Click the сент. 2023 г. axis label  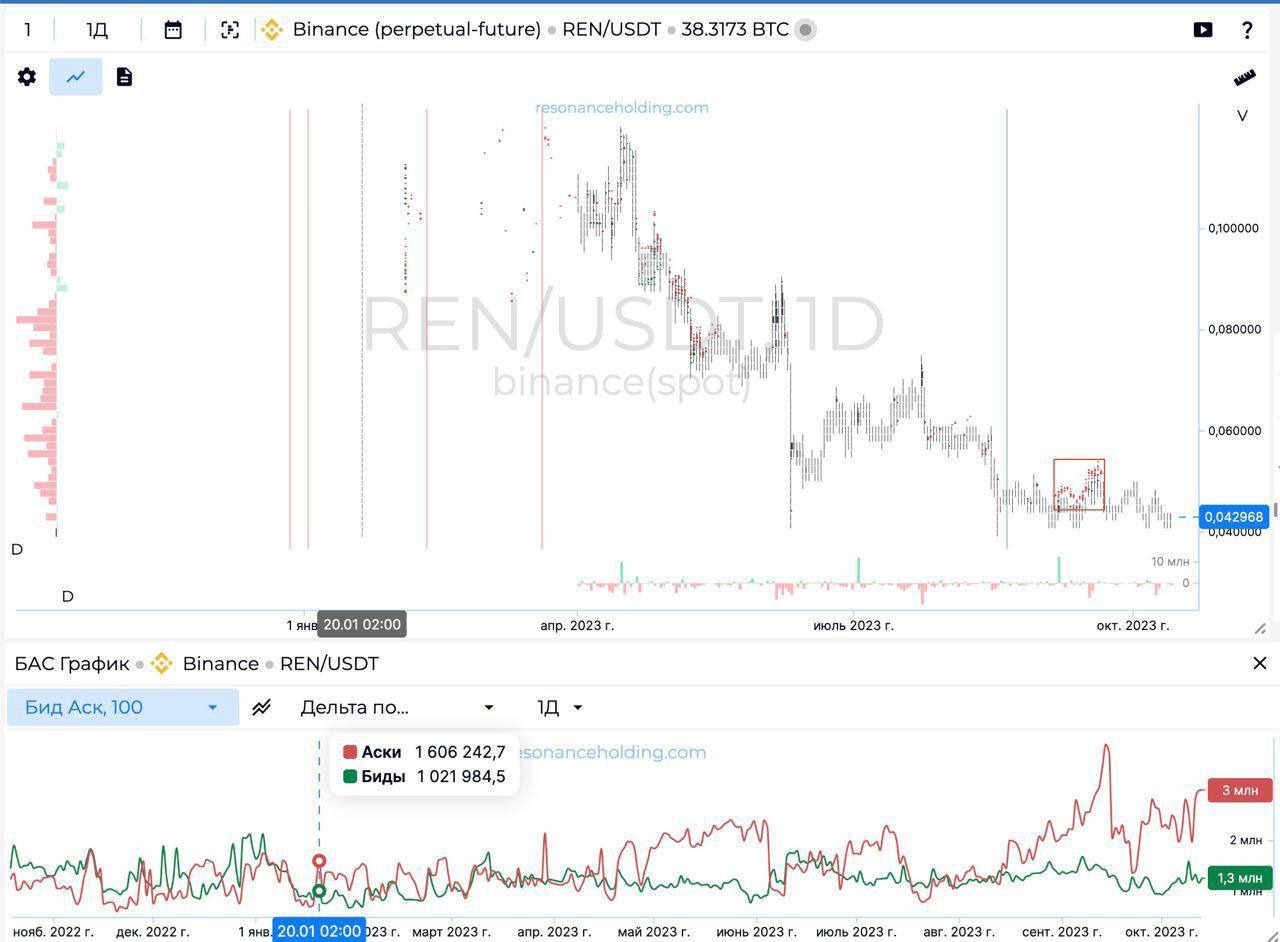pos(1061,931)
